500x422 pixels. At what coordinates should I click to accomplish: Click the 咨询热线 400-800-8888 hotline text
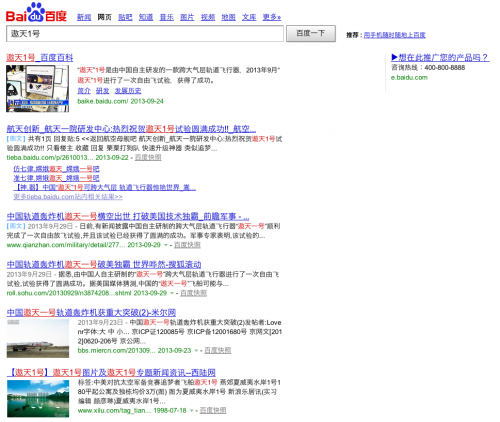pos(428,68)
